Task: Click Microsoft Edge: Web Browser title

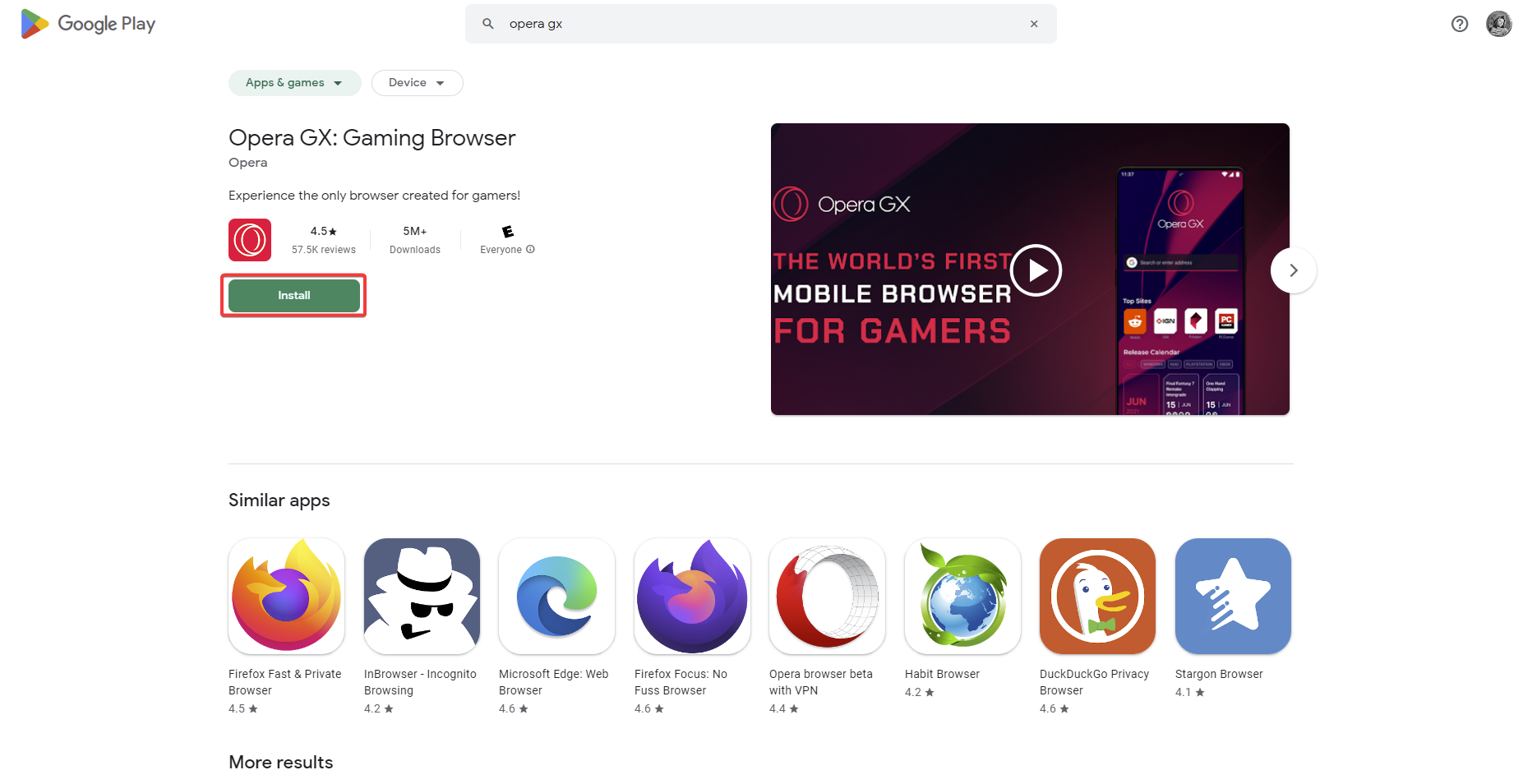Action: pyautogui.click(x=554, y=682)
